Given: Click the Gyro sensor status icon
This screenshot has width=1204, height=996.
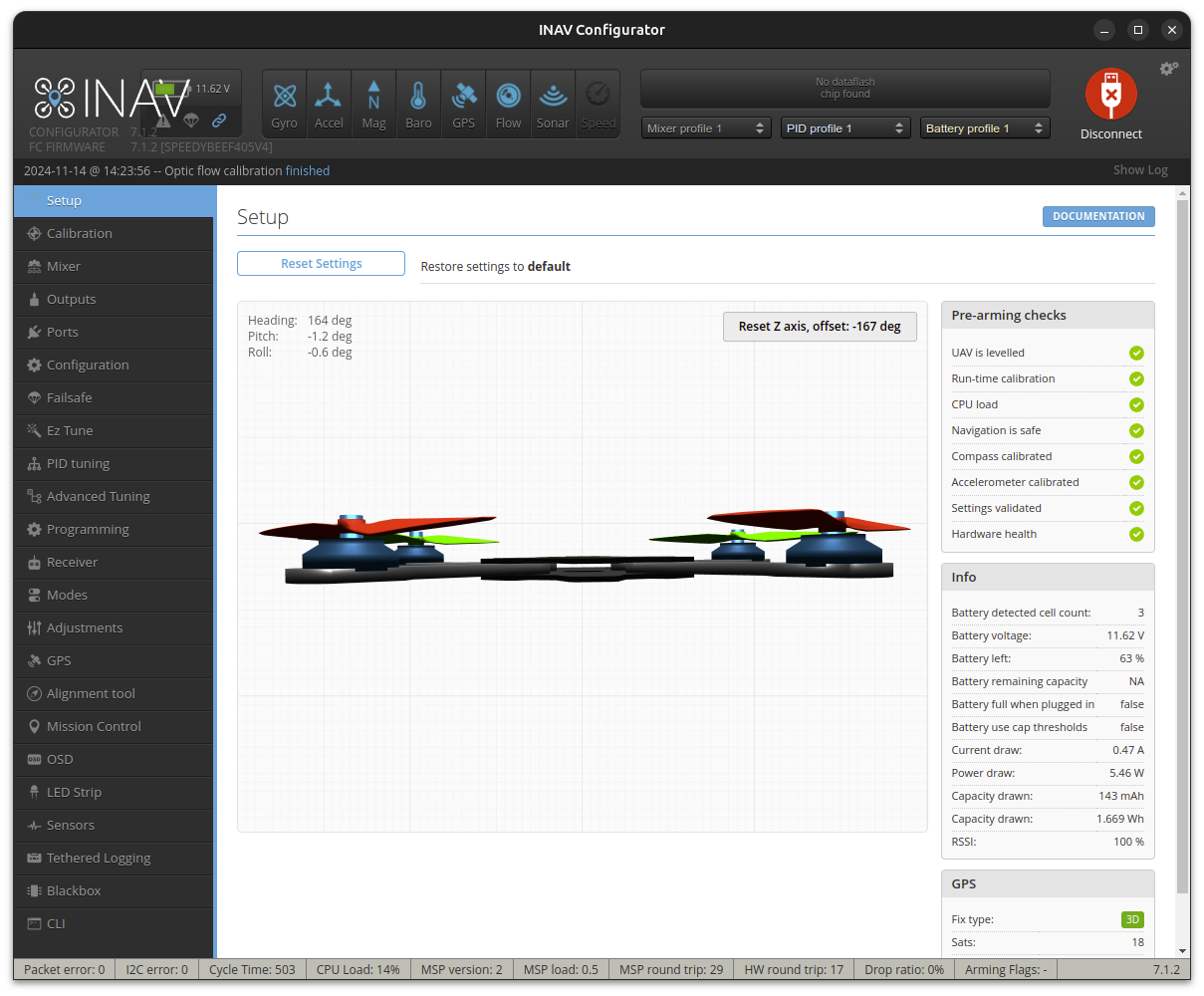Looking at the screenshot, I should [285, 104].
